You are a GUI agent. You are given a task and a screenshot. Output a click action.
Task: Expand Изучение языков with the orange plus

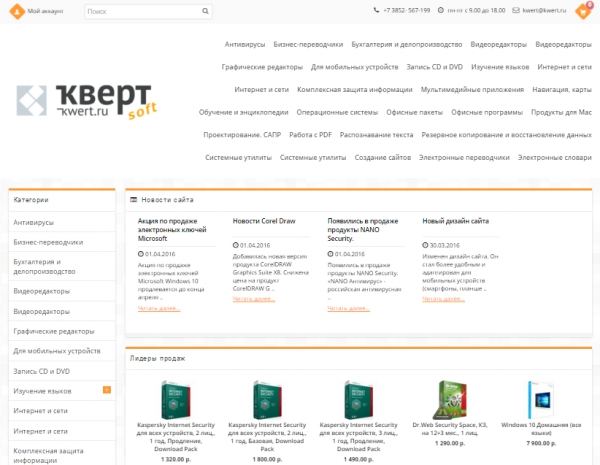tap(107, 390)
